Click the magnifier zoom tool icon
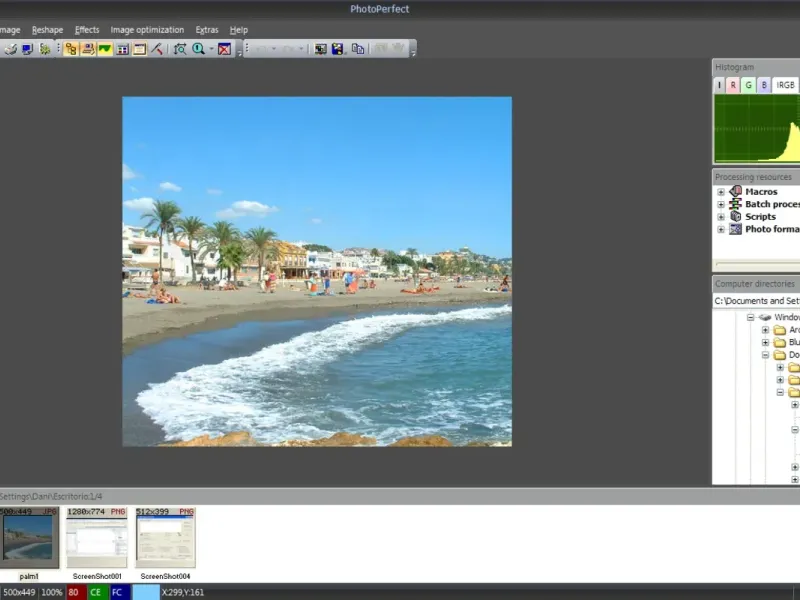 coord(198,48)
